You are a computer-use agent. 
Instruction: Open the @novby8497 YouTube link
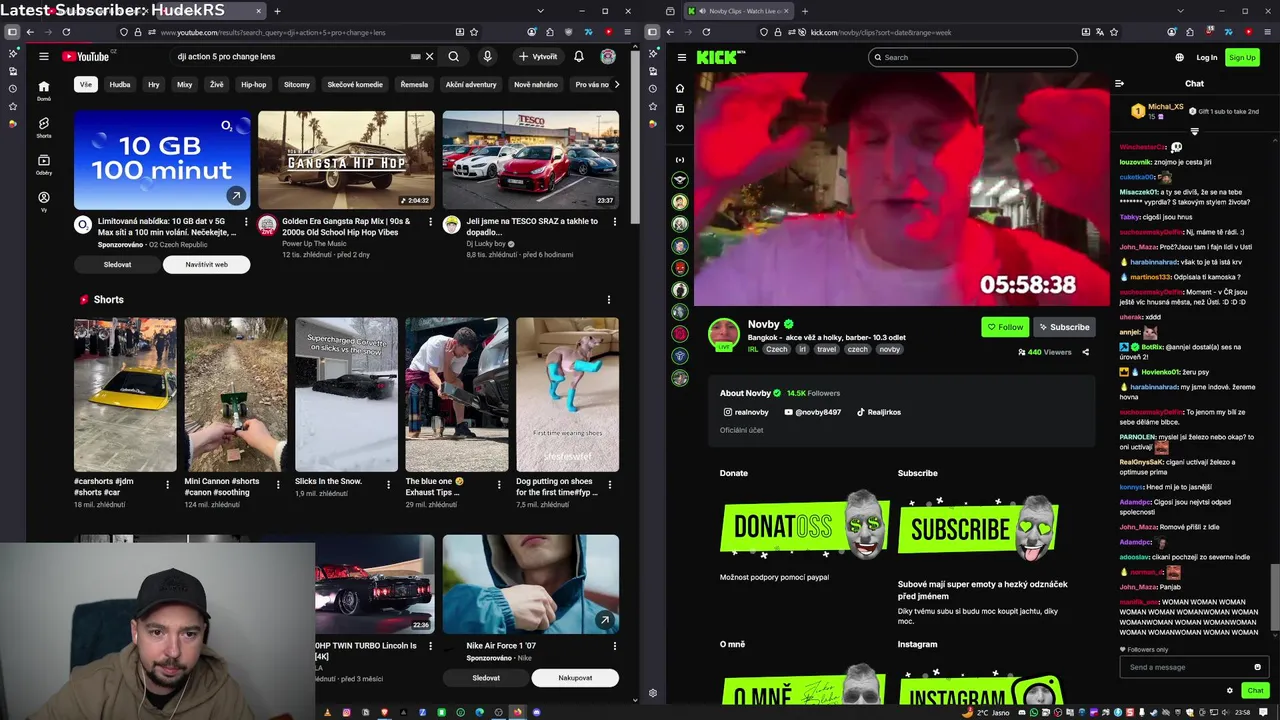pyautogui.click(x=813, y=412)
